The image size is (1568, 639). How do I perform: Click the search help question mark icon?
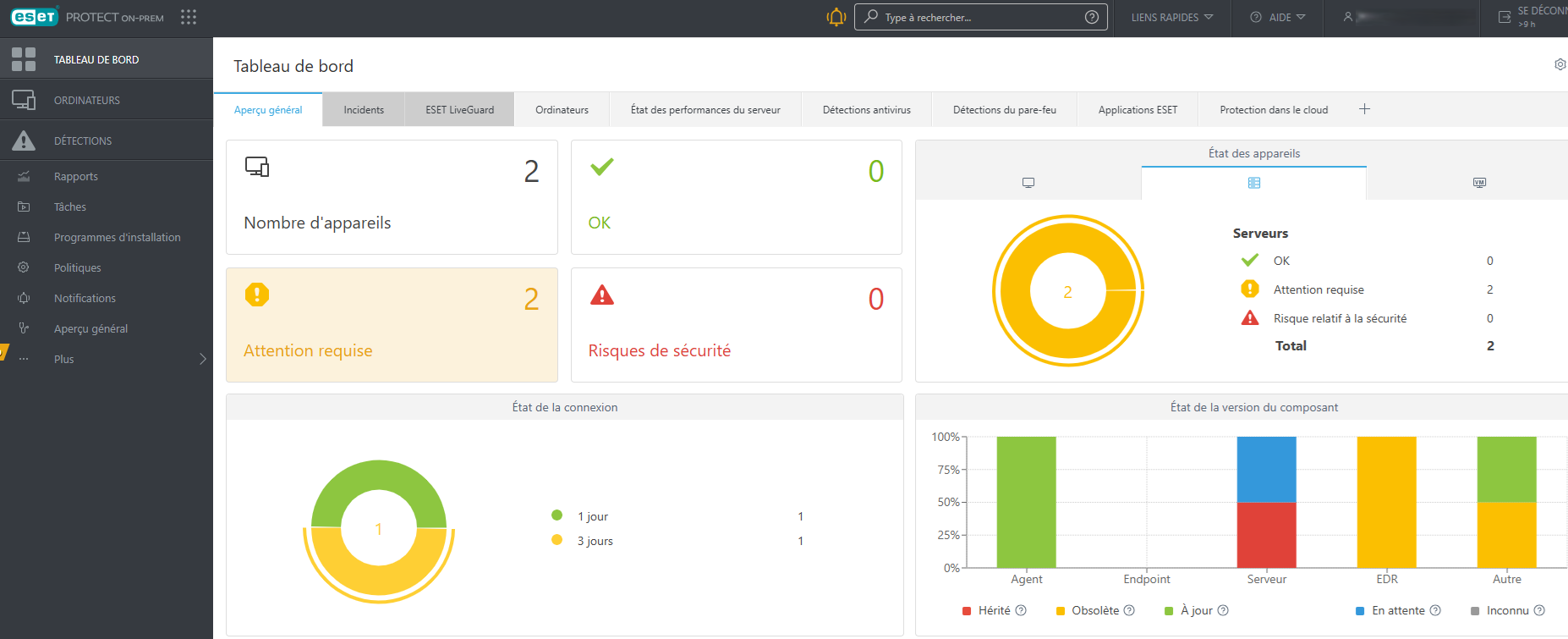tap(1092, 17)
